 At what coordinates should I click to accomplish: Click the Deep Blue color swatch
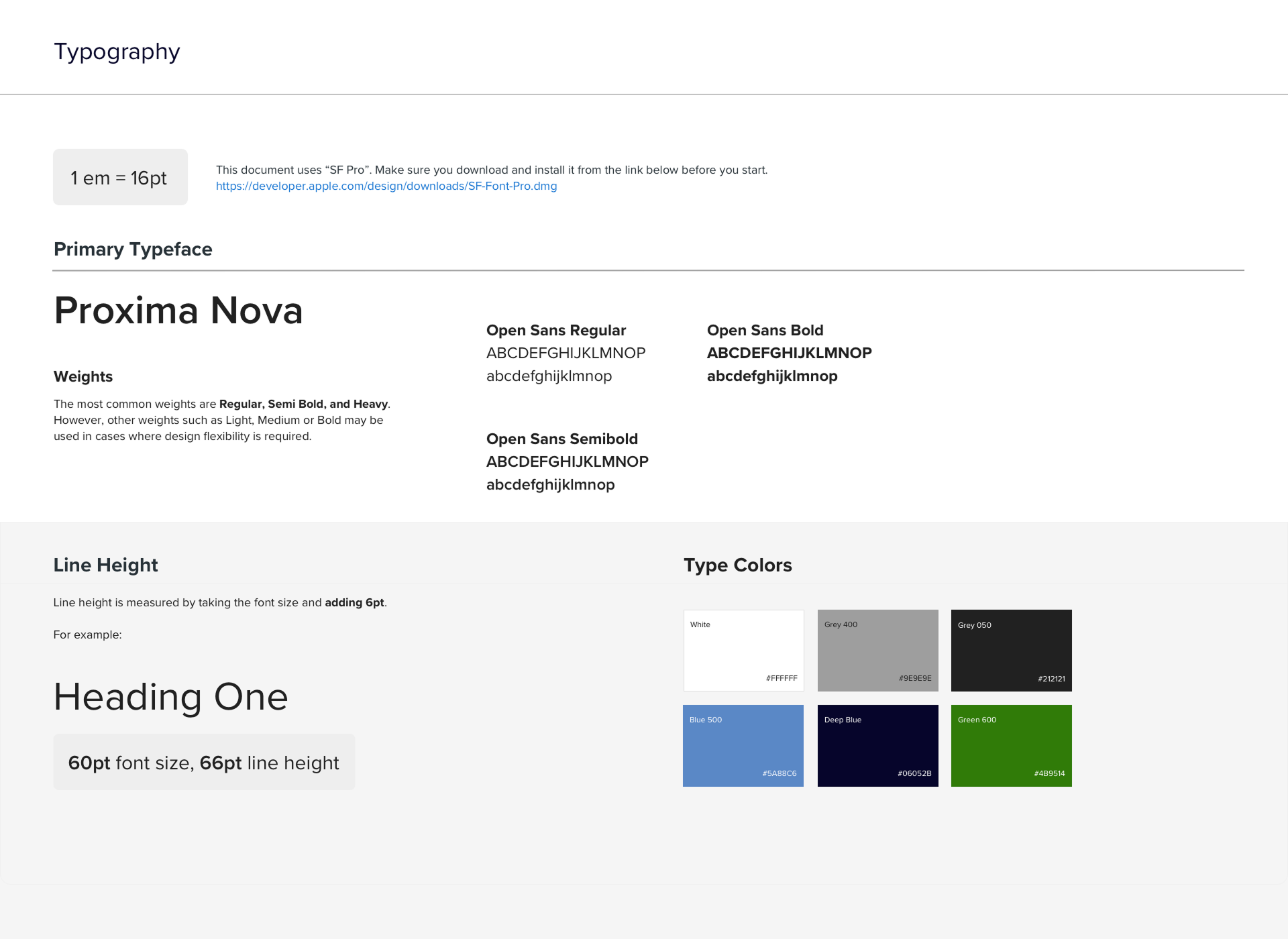(x=877, y=745)
